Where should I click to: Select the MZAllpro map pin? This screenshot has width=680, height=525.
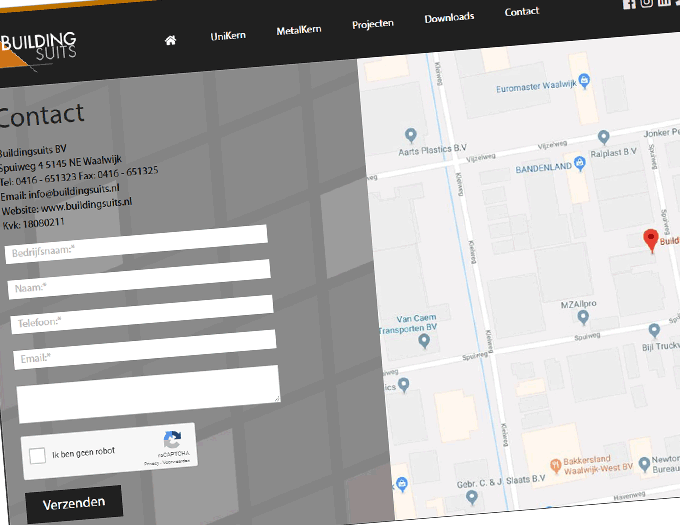[x=583, y=317]
